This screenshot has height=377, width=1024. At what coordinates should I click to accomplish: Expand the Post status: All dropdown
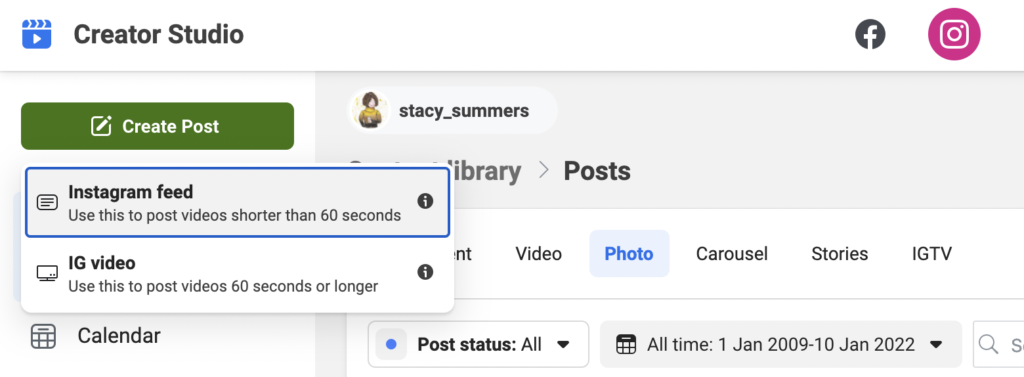point(478,344)
